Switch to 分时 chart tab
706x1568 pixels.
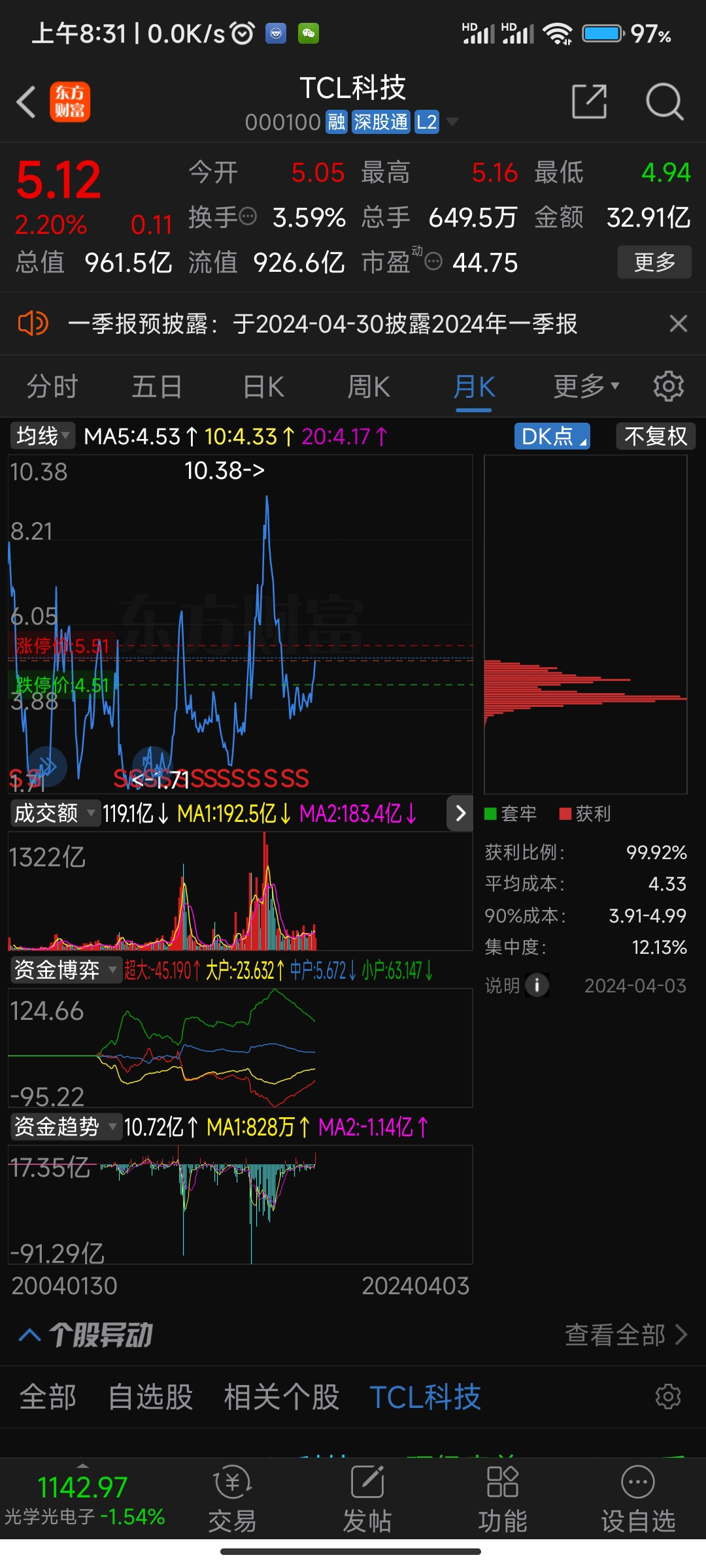(x=52, y=387)
